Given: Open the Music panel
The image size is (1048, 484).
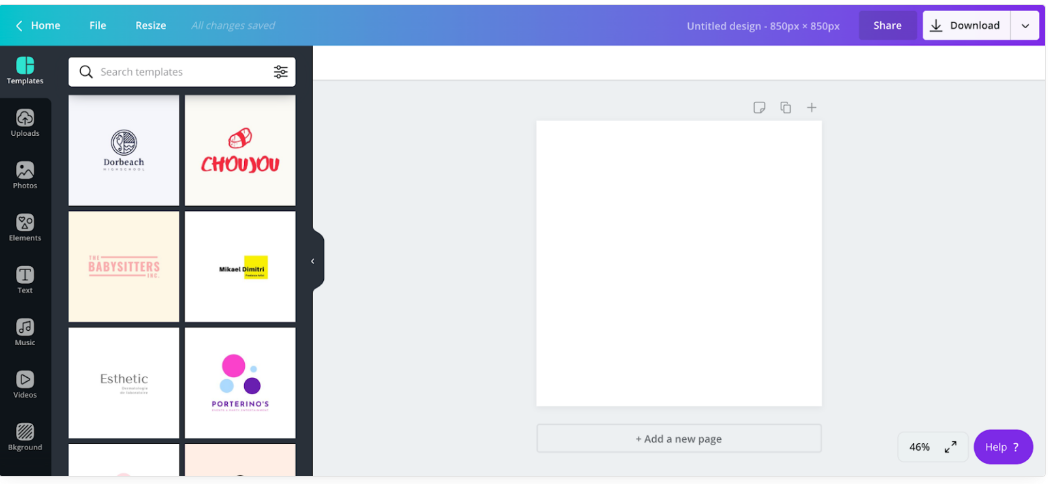Looking at the screenshot, I should pyautogui.click(x=25, y=332).
